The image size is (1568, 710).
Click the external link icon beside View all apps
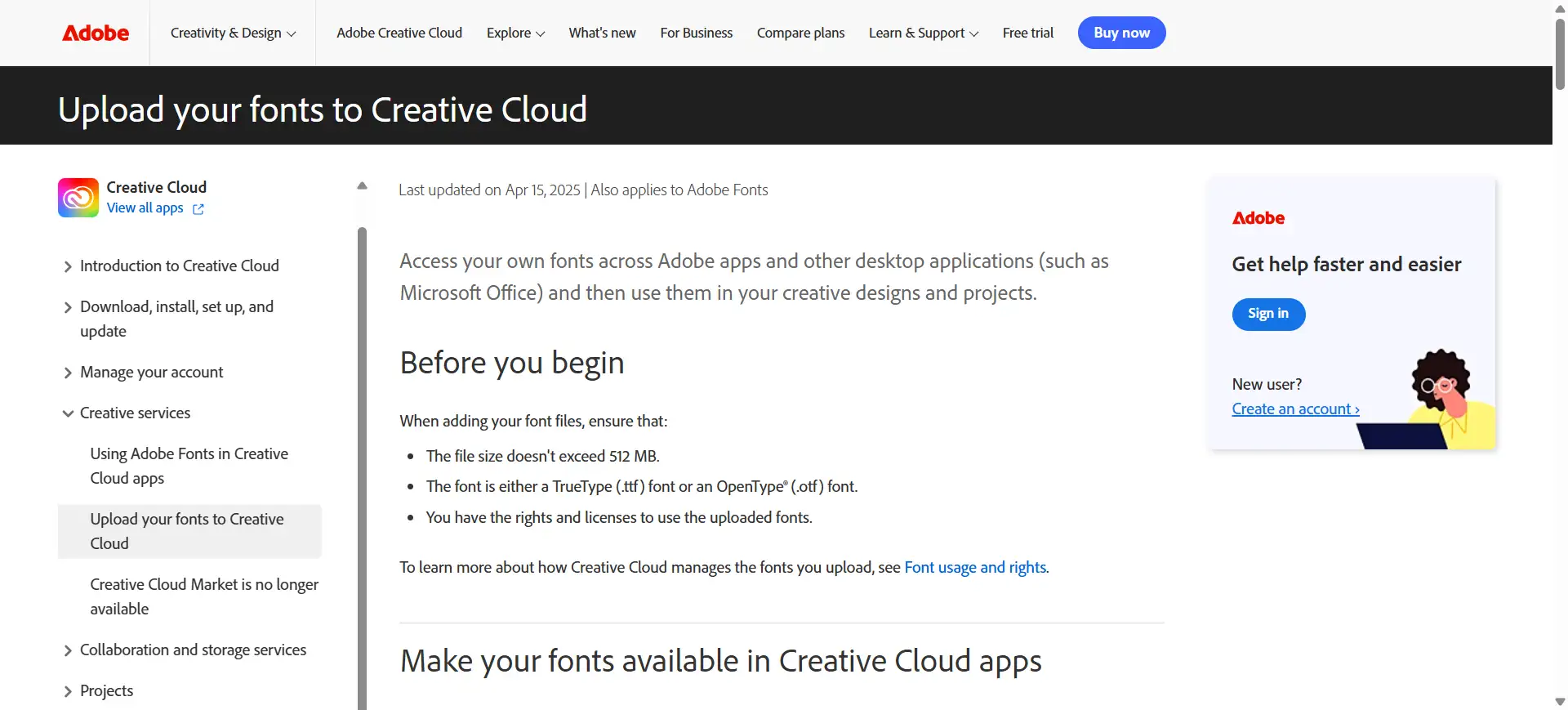[x=198, y=209]
